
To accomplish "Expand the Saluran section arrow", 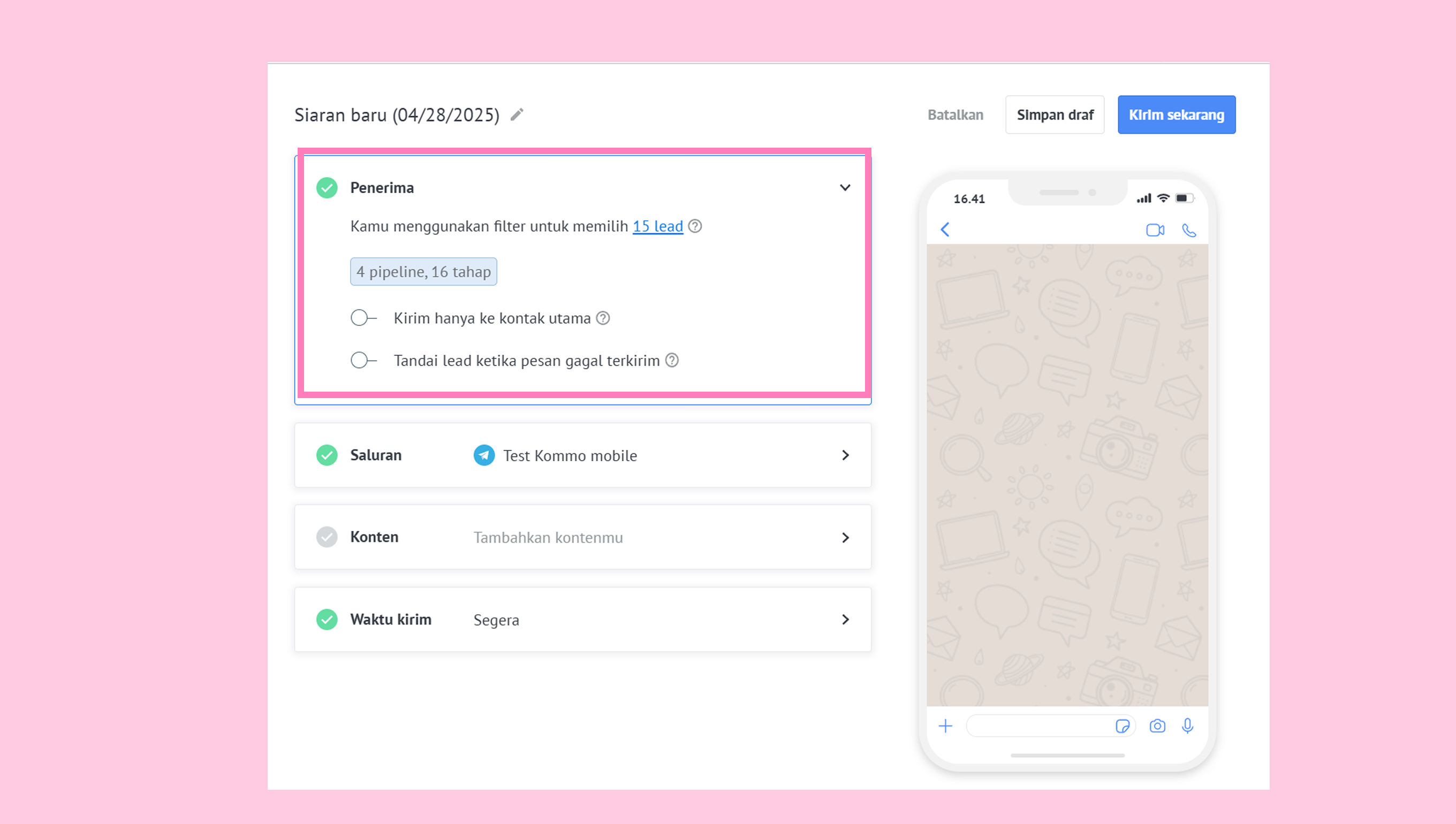I will tap(845, 455).
